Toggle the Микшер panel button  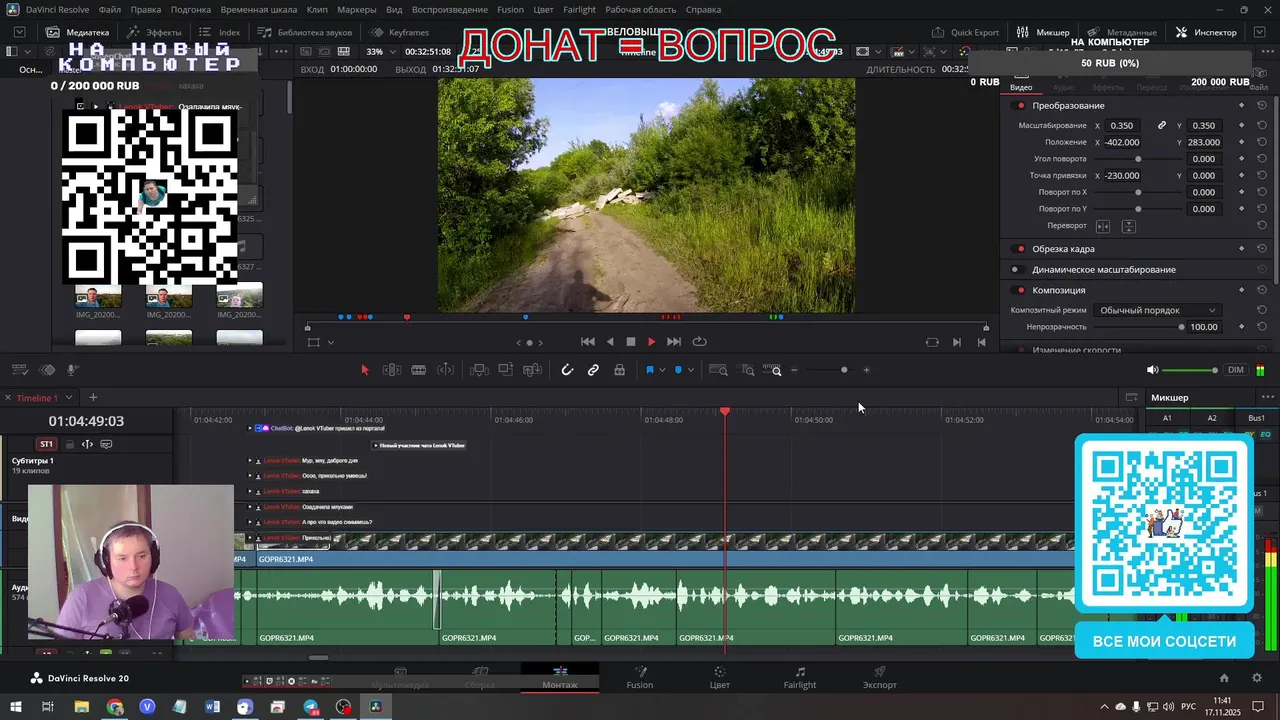tap(1045, 32)
